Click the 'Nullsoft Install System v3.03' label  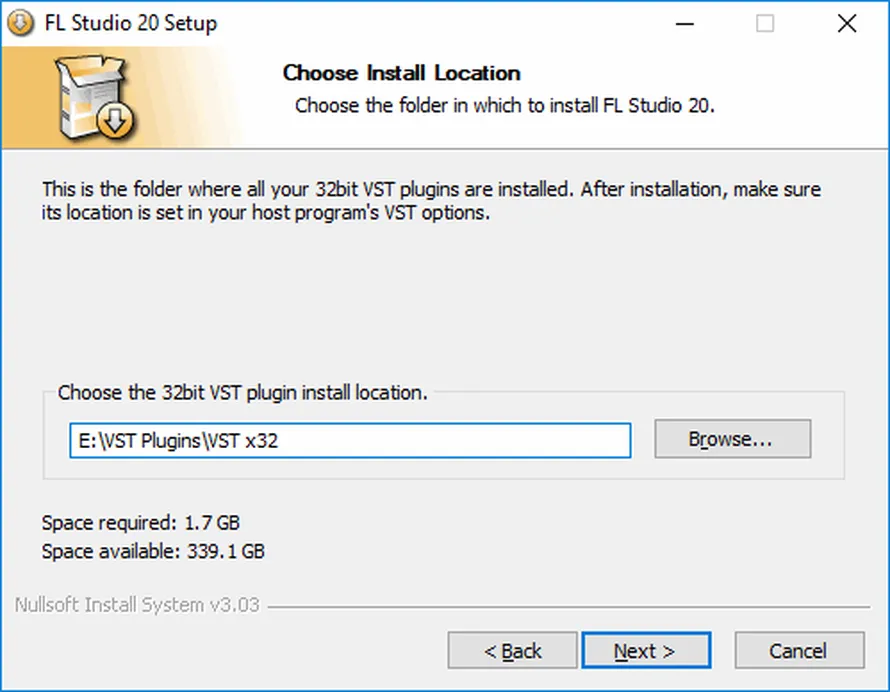pos(137,605)
